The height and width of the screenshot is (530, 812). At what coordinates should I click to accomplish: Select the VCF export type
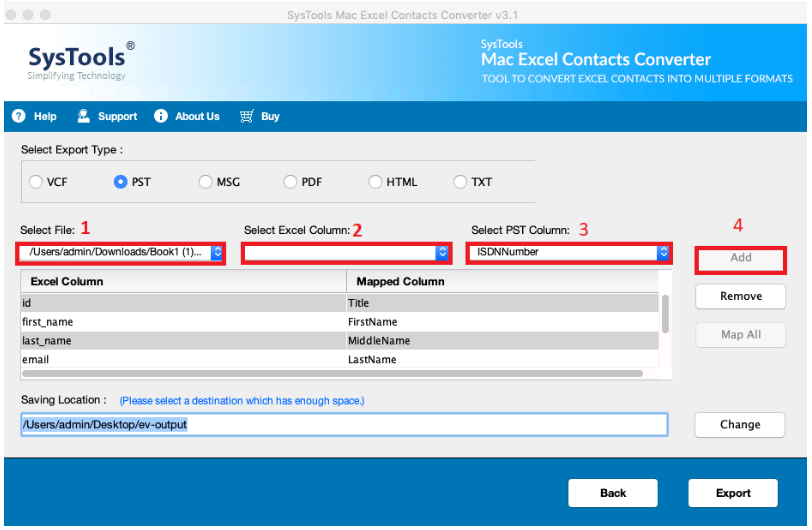[36, 182]
